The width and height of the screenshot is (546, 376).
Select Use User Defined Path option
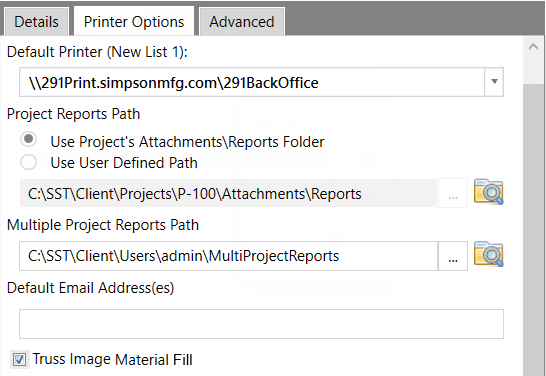pyautogui.click(x=29, y=162)
